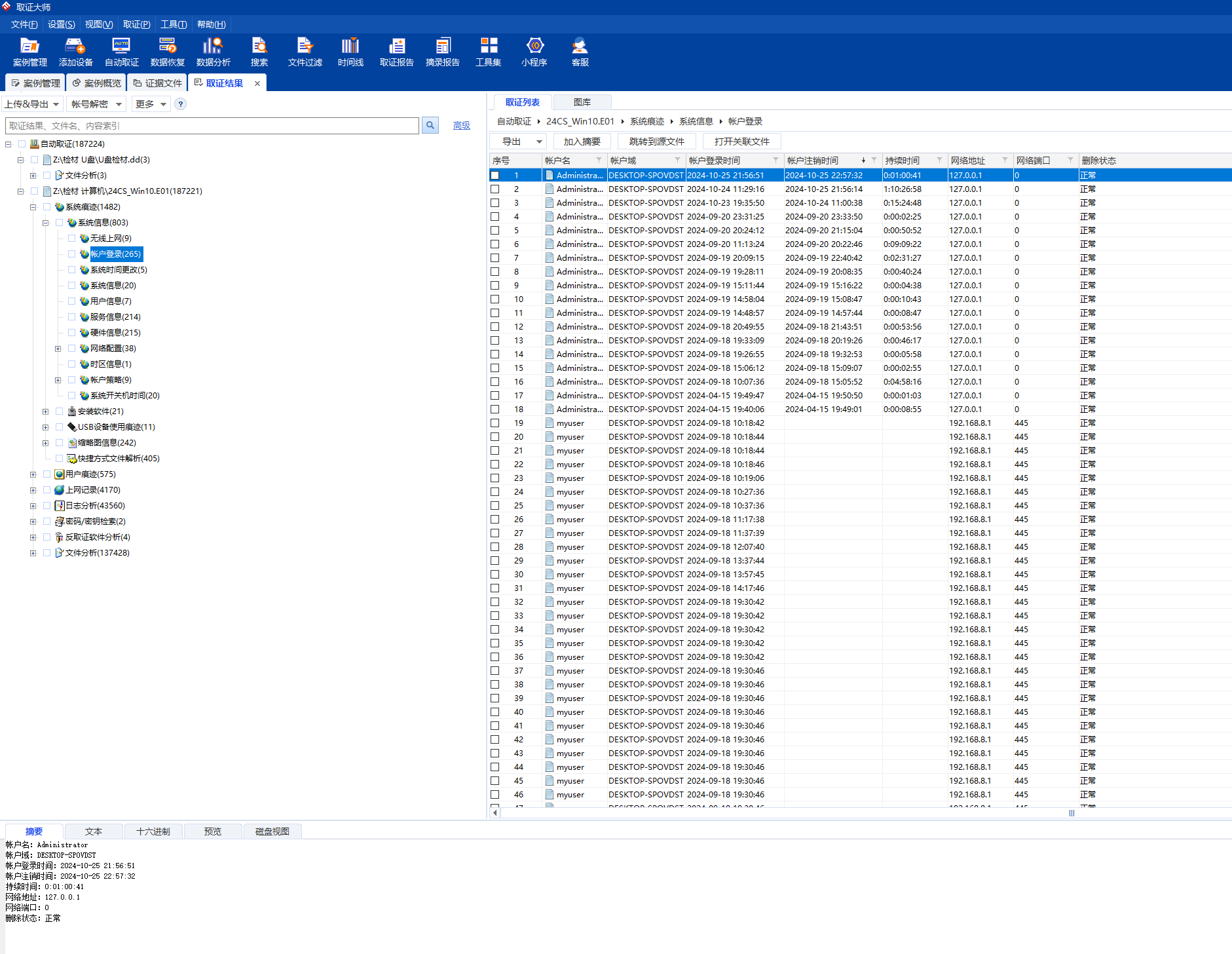Select 快捷方式文件解析(405) tree item
1232x954 pixels.
coord(119,459)
